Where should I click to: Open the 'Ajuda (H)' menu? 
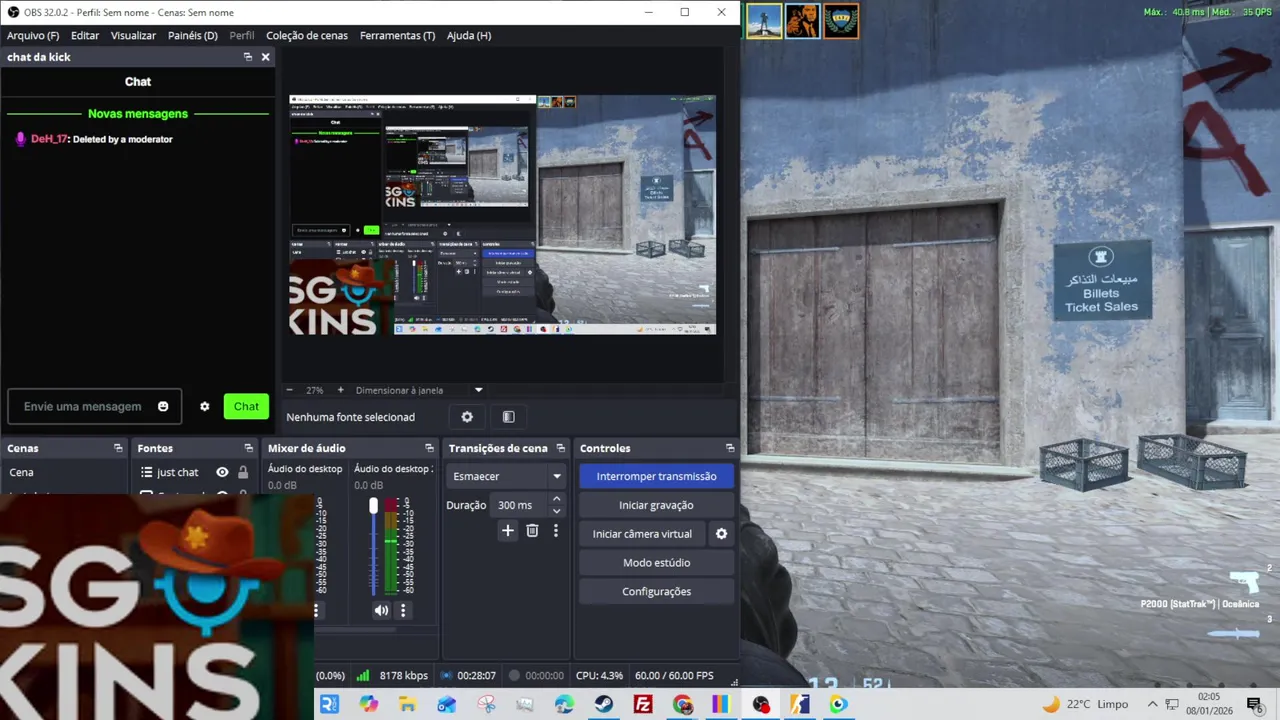[x=469, y=35]
